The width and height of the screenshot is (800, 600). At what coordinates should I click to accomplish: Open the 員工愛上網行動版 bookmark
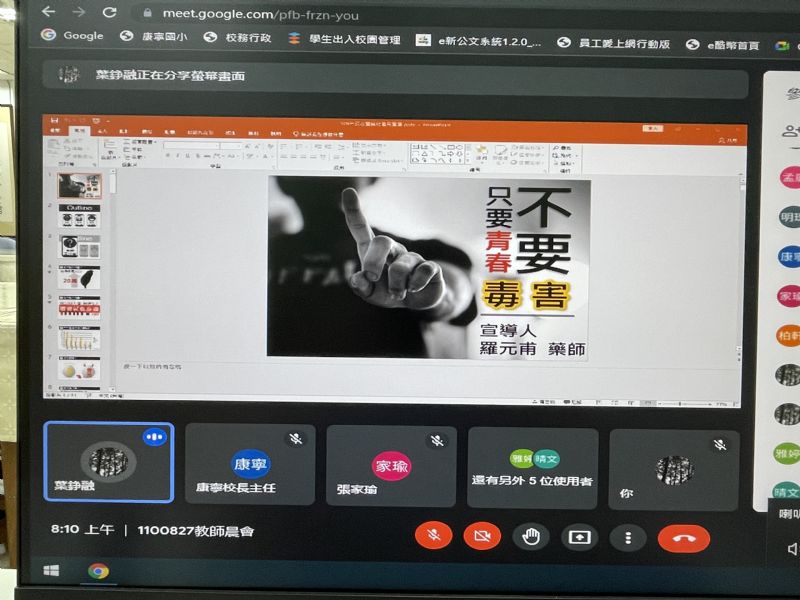614,44
